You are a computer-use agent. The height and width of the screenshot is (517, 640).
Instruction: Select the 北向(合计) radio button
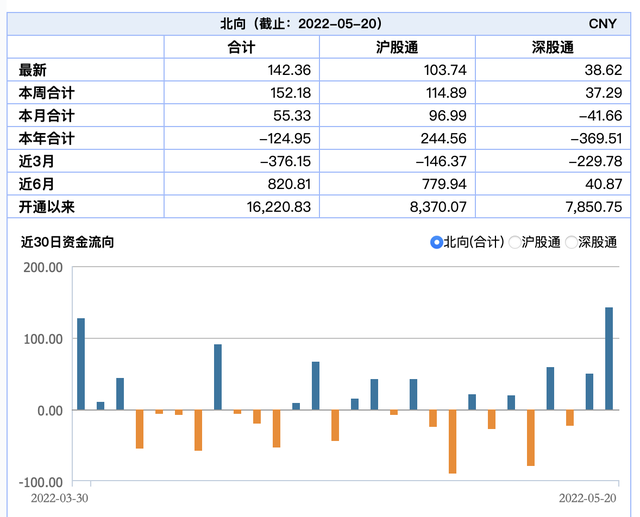tap(436, 242)
